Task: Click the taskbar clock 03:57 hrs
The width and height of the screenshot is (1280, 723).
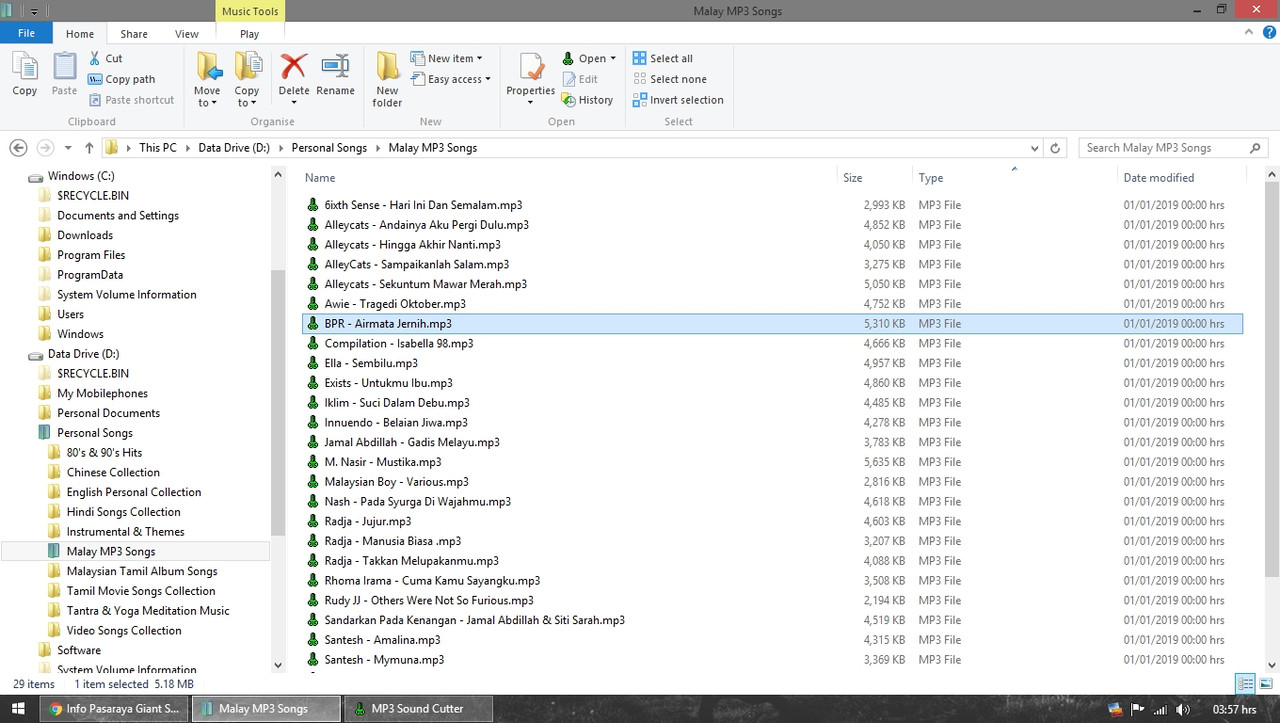Action: (x=1233, y=710)
